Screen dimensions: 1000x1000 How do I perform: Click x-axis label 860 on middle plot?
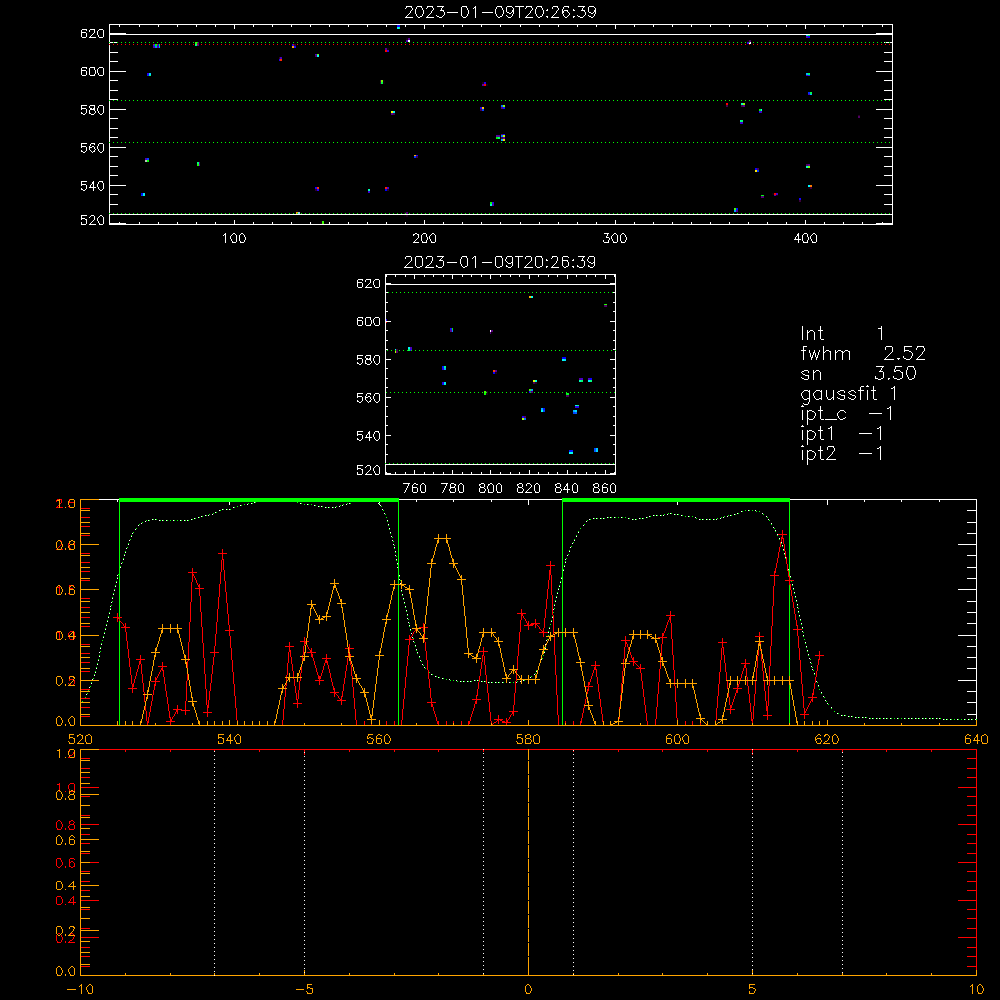(x=605, y=489)
